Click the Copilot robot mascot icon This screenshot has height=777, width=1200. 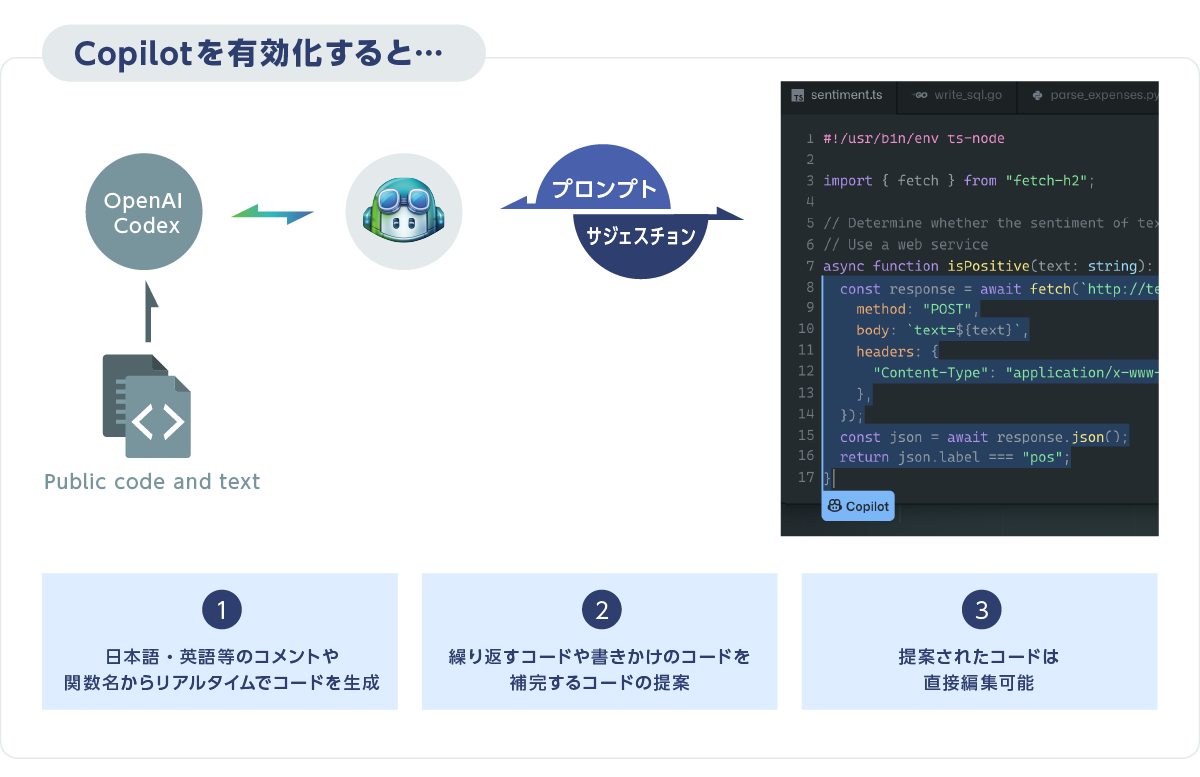click(x=404, y=211)
